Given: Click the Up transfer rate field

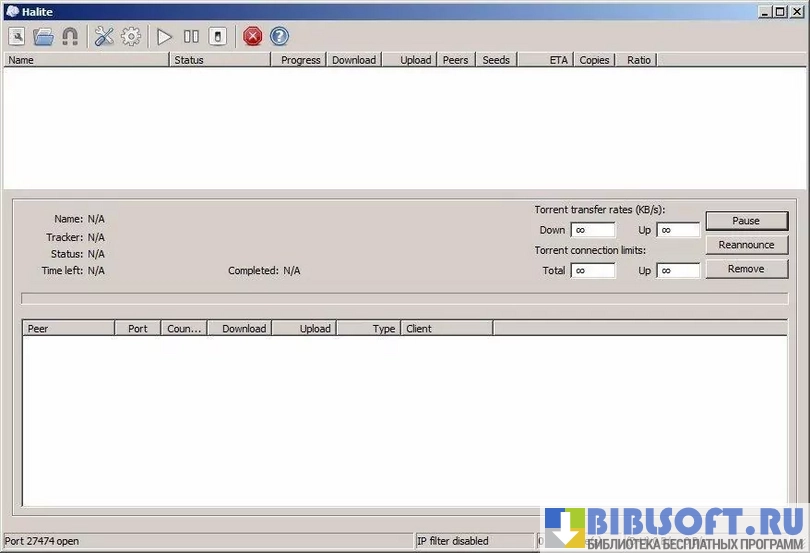Looking at the screenshot, I should click(x=677, y=230).
